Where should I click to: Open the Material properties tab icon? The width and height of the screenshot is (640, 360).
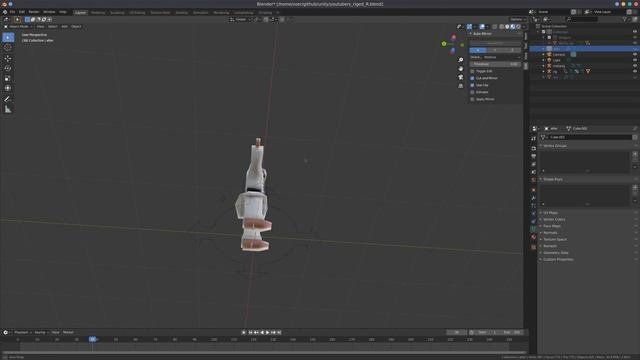point(533,237)
